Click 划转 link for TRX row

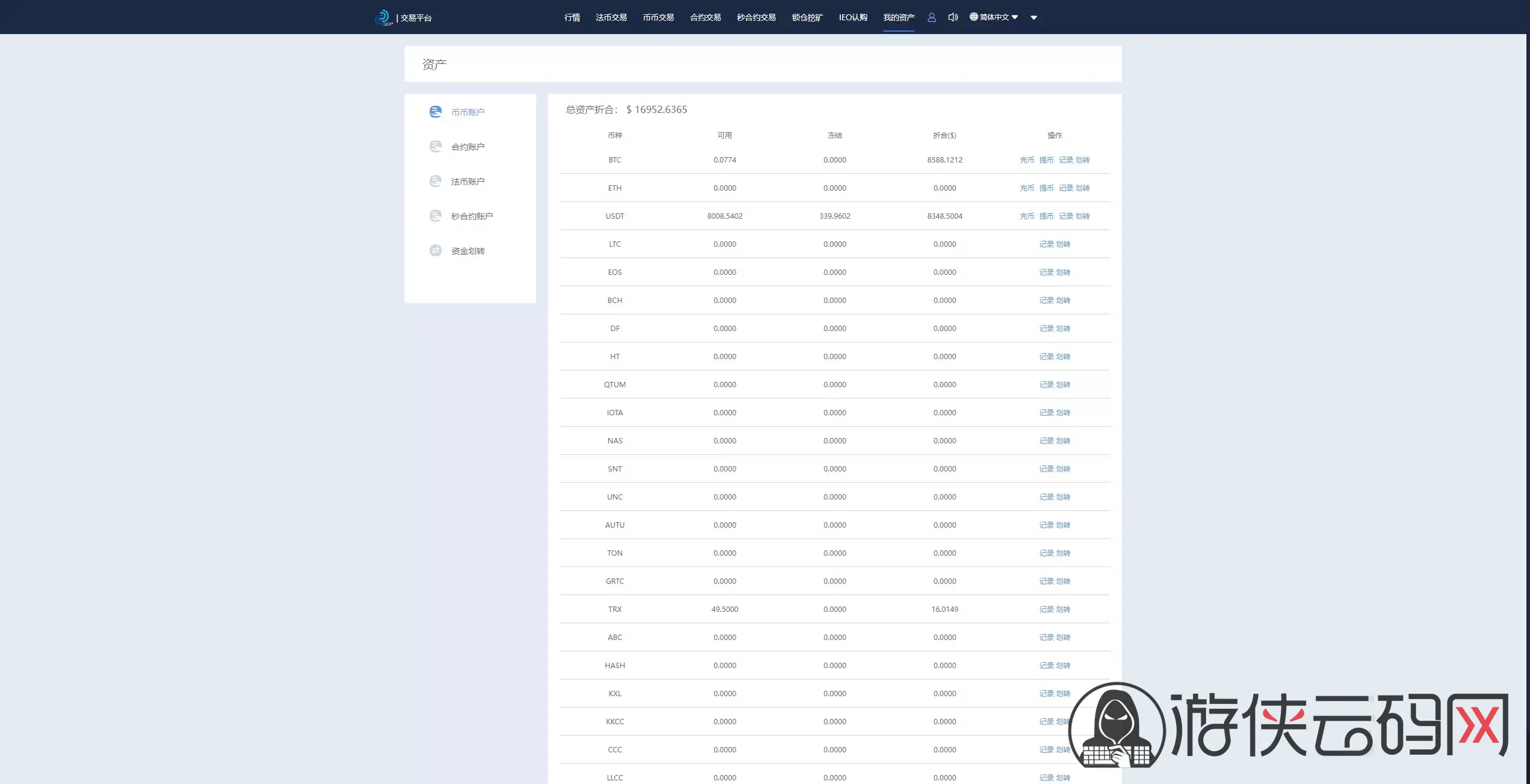(1063, 609)
